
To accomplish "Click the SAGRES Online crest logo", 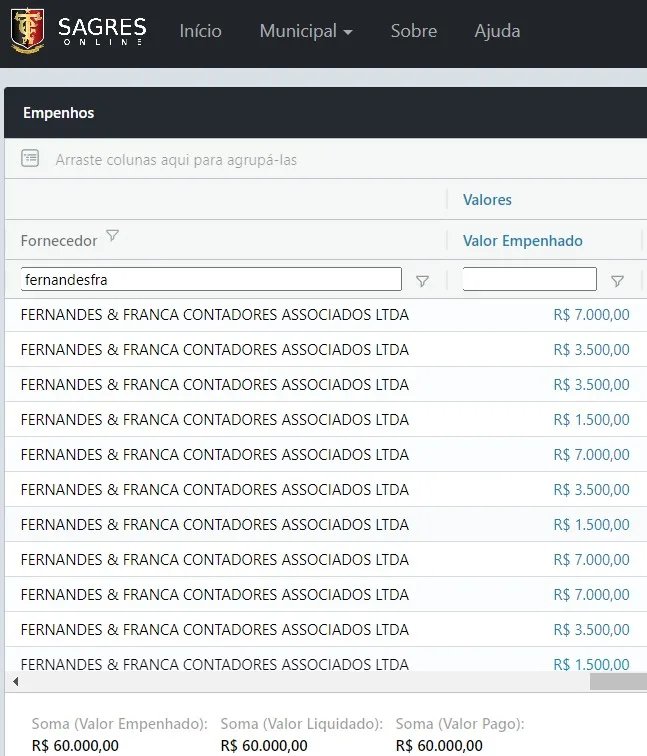I will [x=27, y=31].
